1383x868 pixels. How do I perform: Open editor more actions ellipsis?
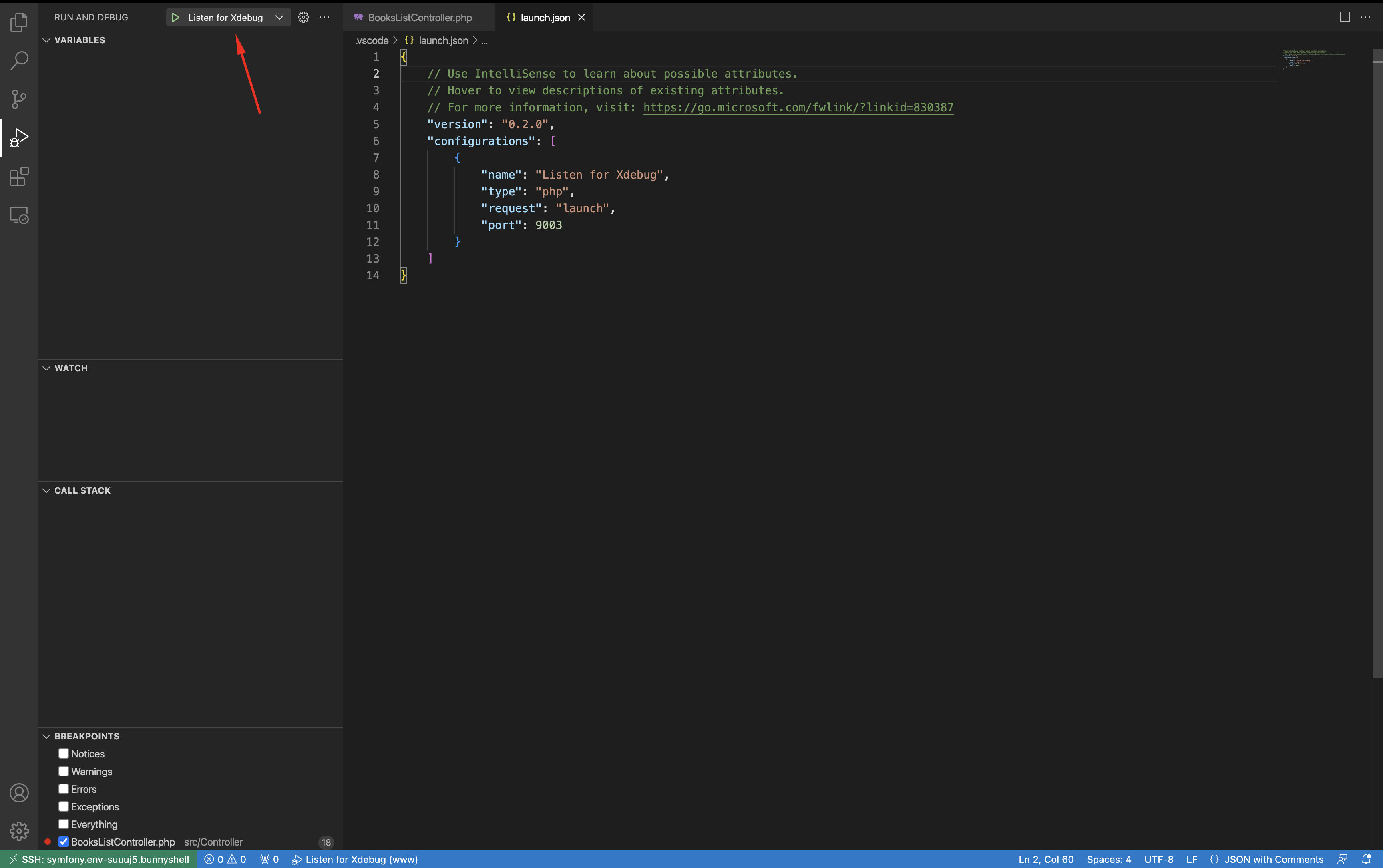tap(1365, 17)
